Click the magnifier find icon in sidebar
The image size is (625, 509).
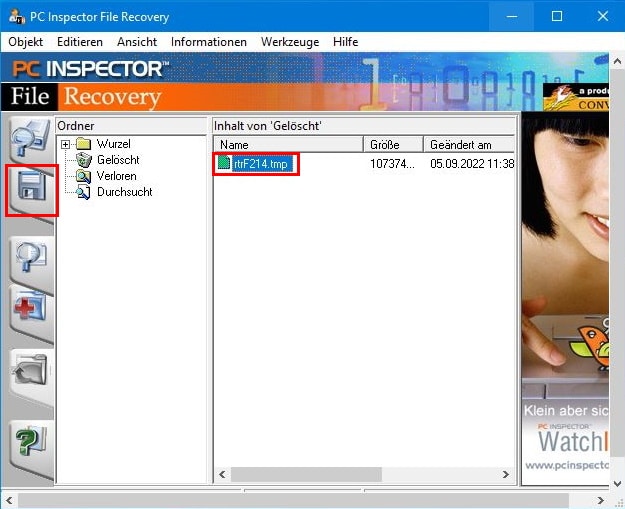pos(31,257)
